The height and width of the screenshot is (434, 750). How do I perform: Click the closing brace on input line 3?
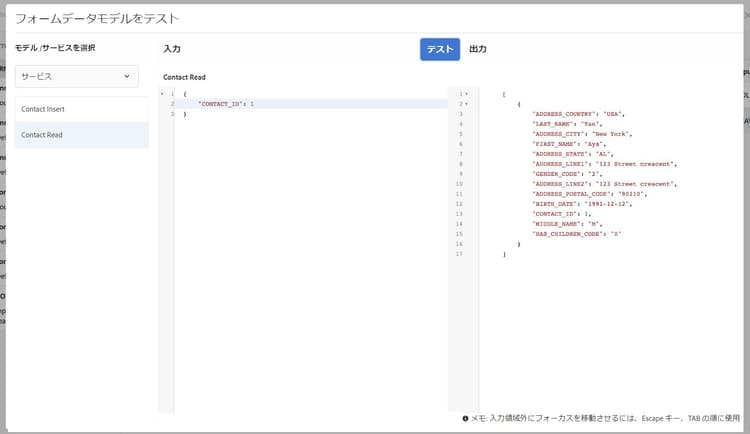pyautogui.click(x=185, y=114)
